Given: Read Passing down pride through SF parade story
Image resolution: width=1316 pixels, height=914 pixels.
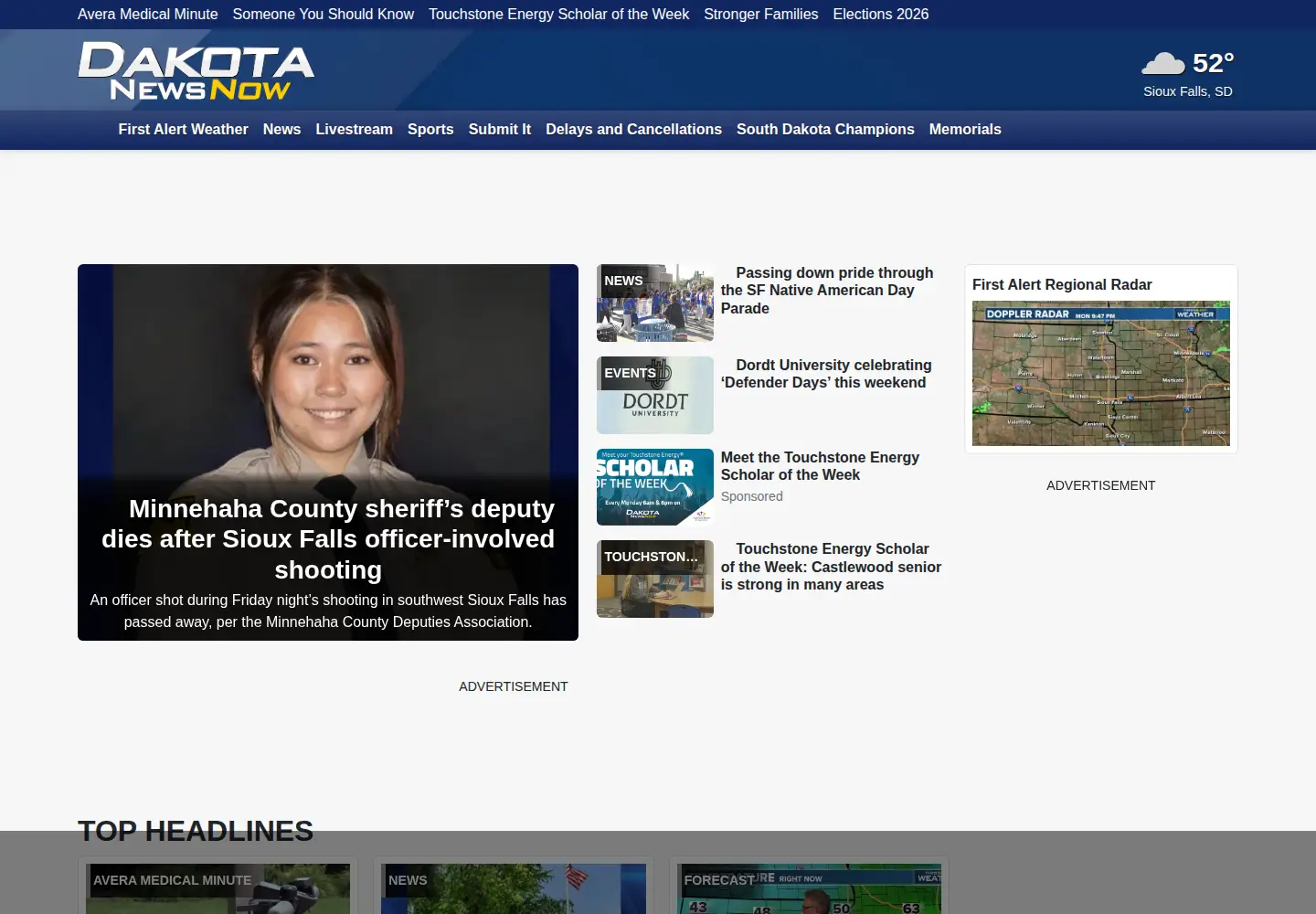Looking at the screenshot, I should coord(827,291).
